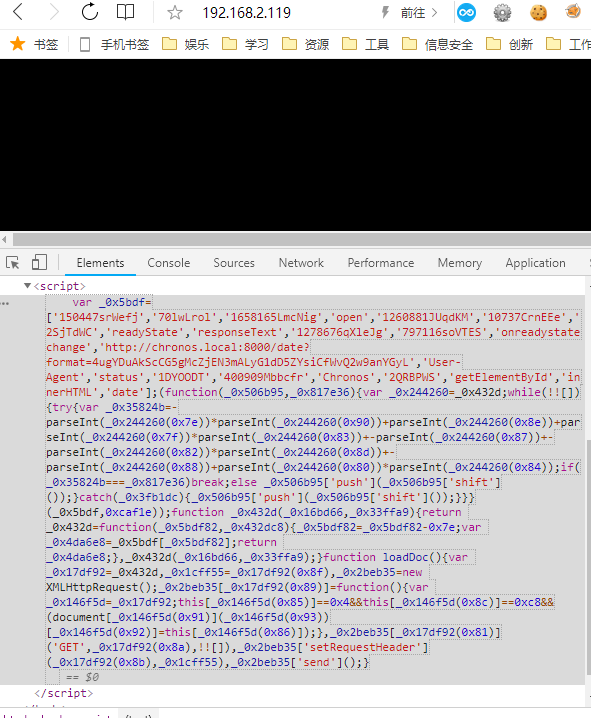Click the cookie extension icon

pyautogui.click(x=538, y=12)
